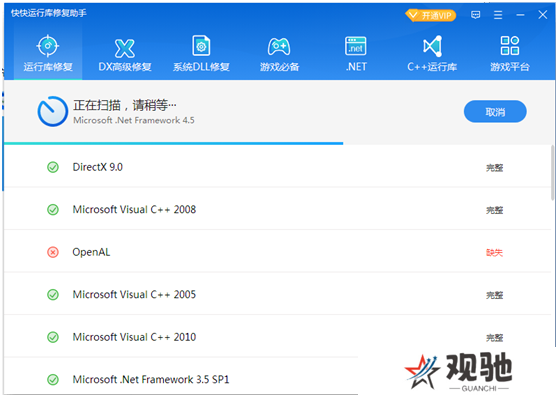The image size is (558, 397).
Task: Click 完整 status for Visual C++ 2010
Action: coord(495,338)
